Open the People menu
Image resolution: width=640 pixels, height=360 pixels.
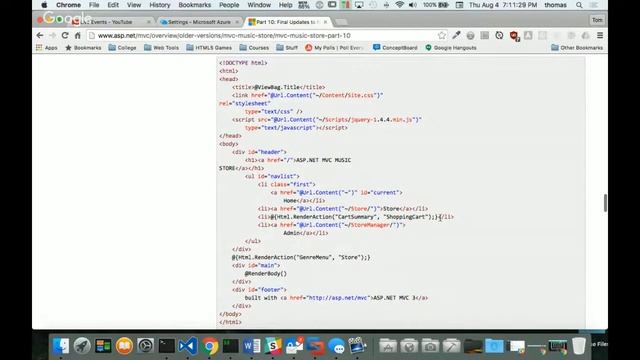229,5
